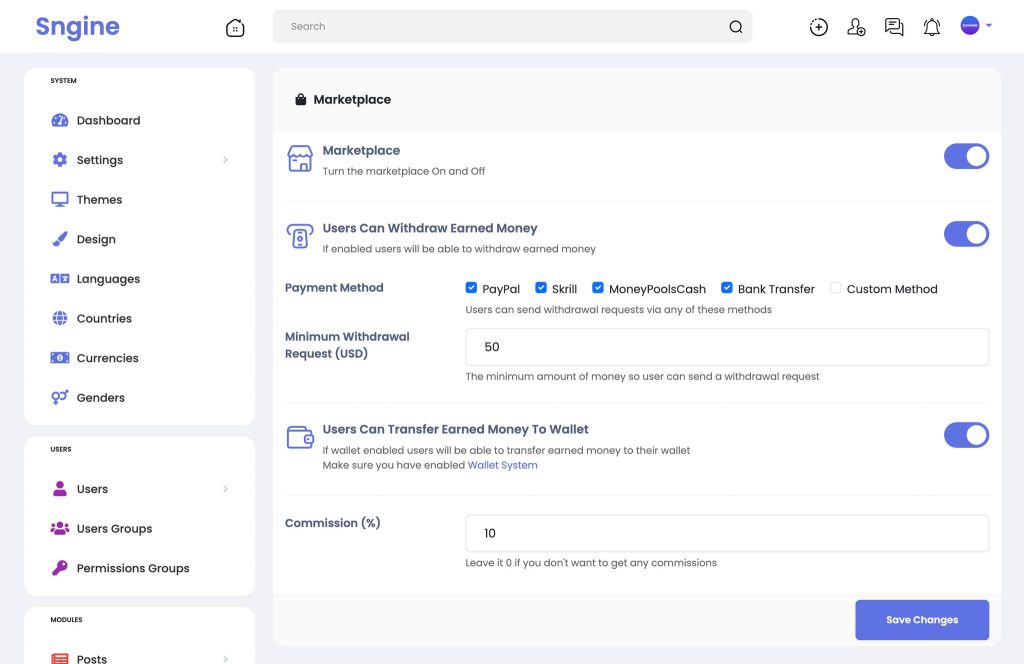
Task: Click the Sngine logo
Action: [77, 27]
